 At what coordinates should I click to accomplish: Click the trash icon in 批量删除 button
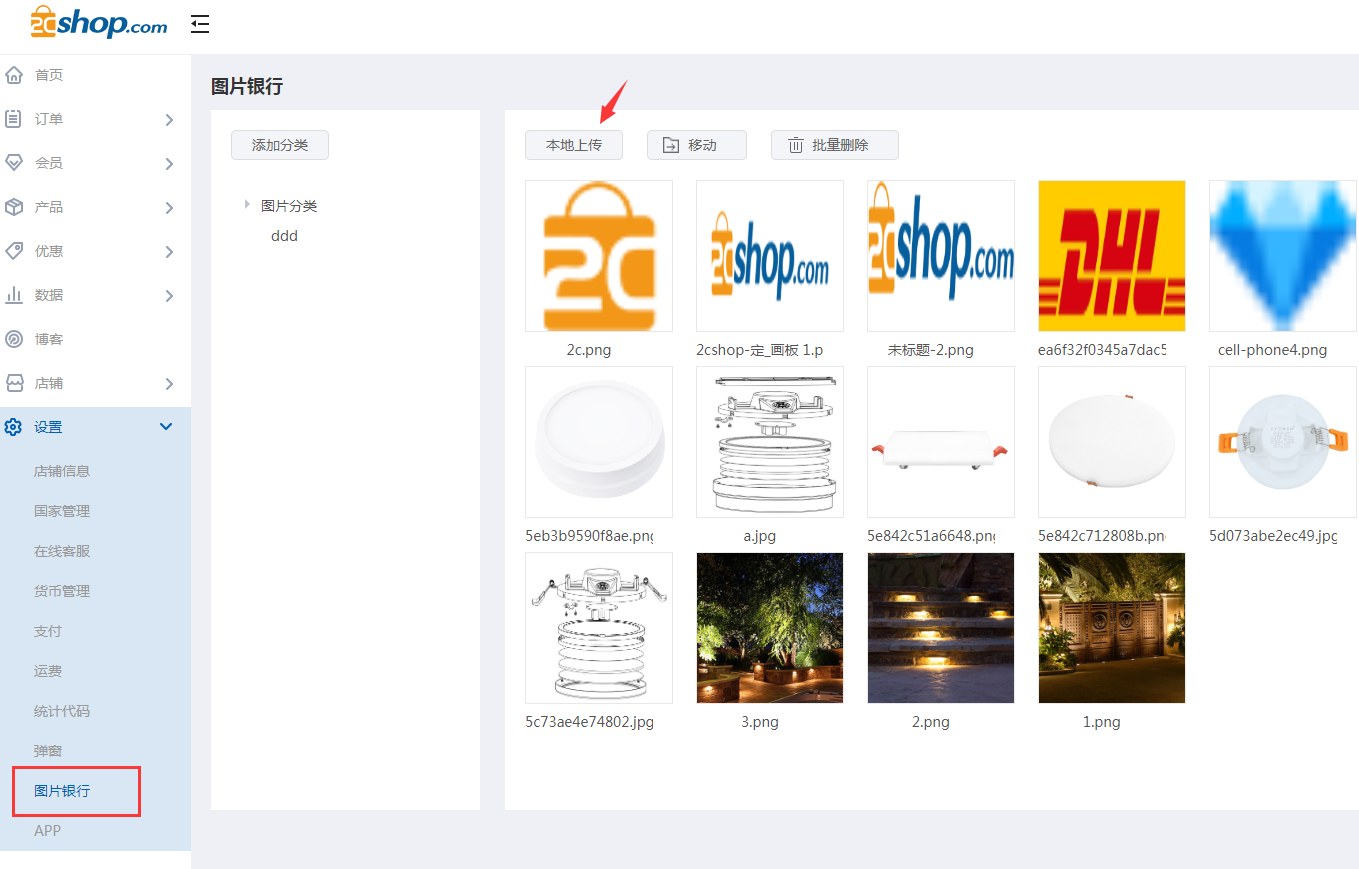(796, 145)
